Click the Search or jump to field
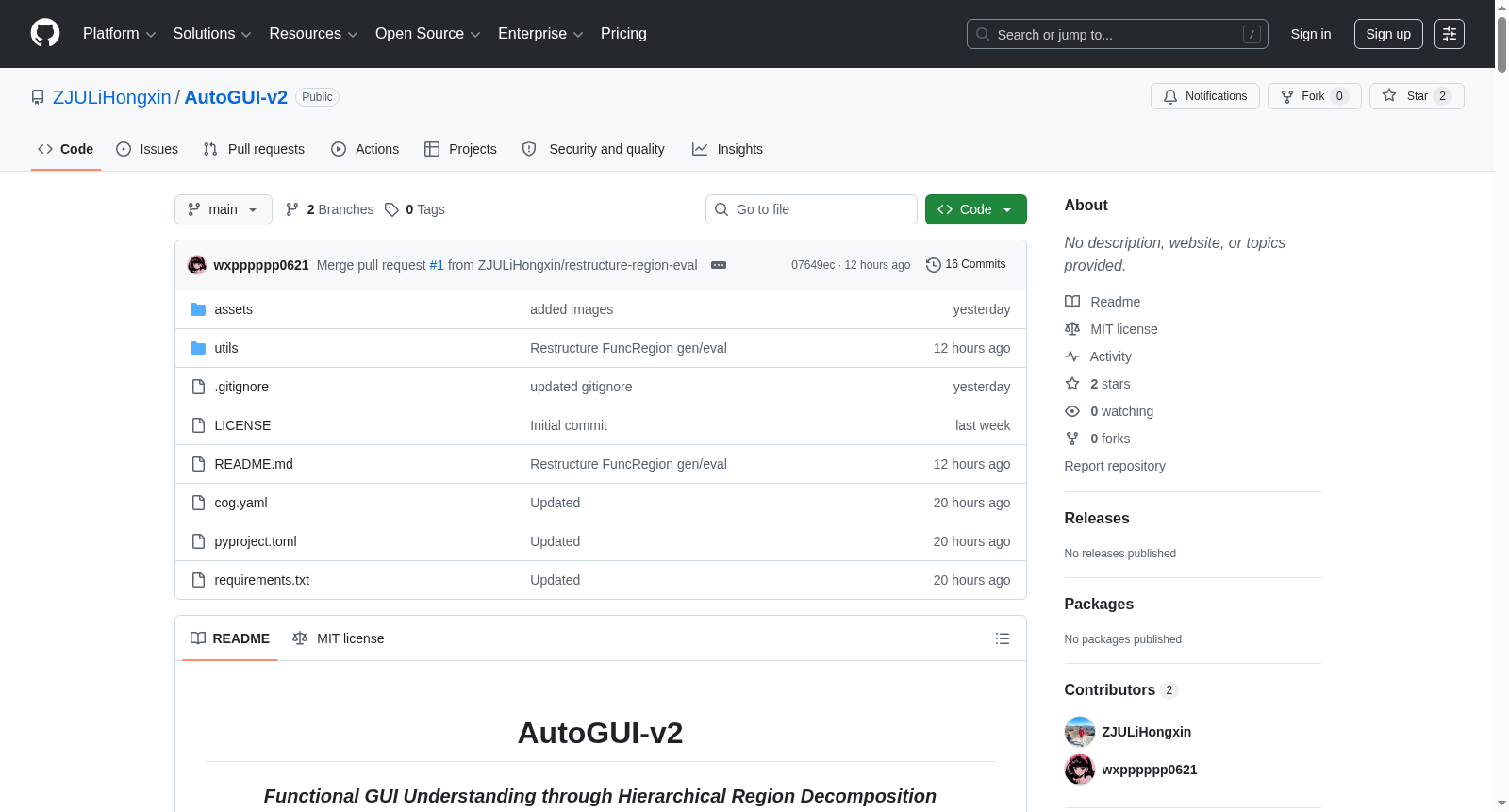The width and height of the screenshot is (1509, 812). [x=1118, y=34]
